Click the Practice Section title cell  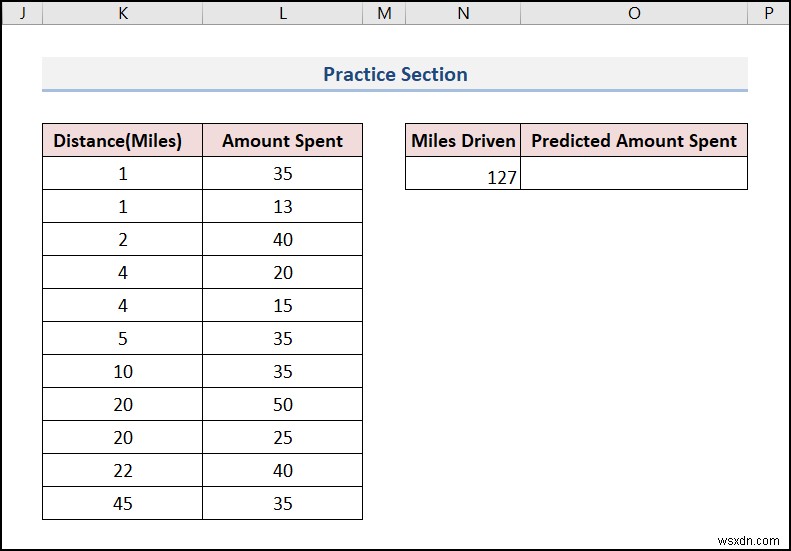point(395,74)
